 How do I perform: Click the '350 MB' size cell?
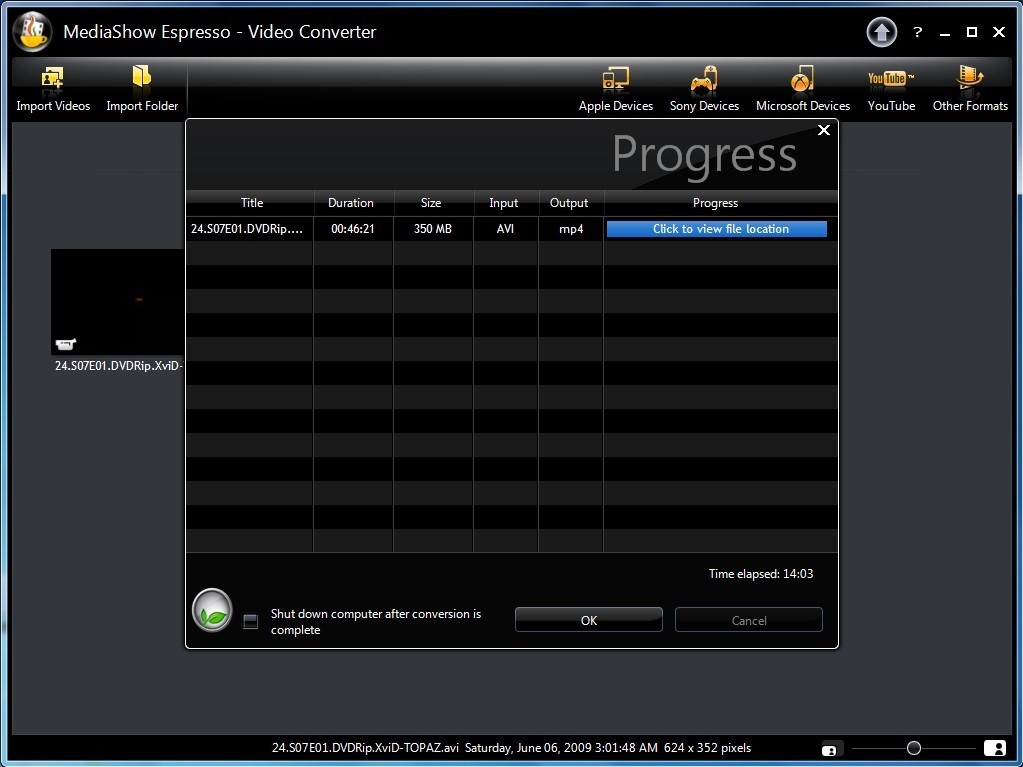coord(433,229)
